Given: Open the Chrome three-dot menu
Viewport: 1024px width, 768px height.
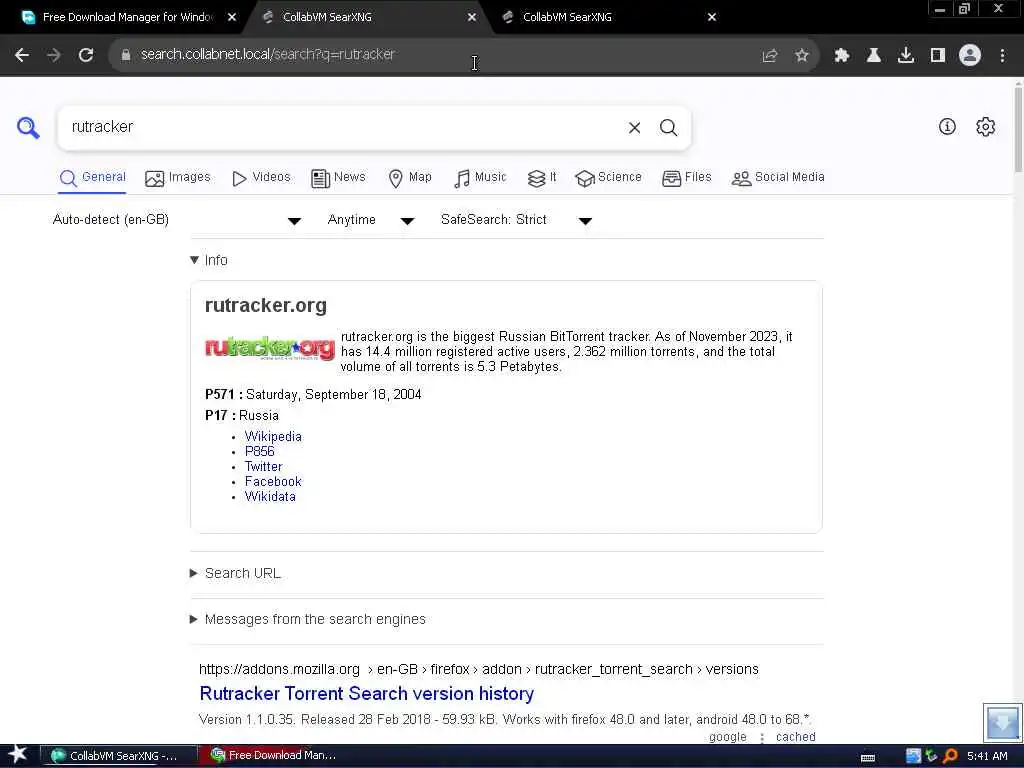Looking at the screenshot, I should [x=1002, y=56].
